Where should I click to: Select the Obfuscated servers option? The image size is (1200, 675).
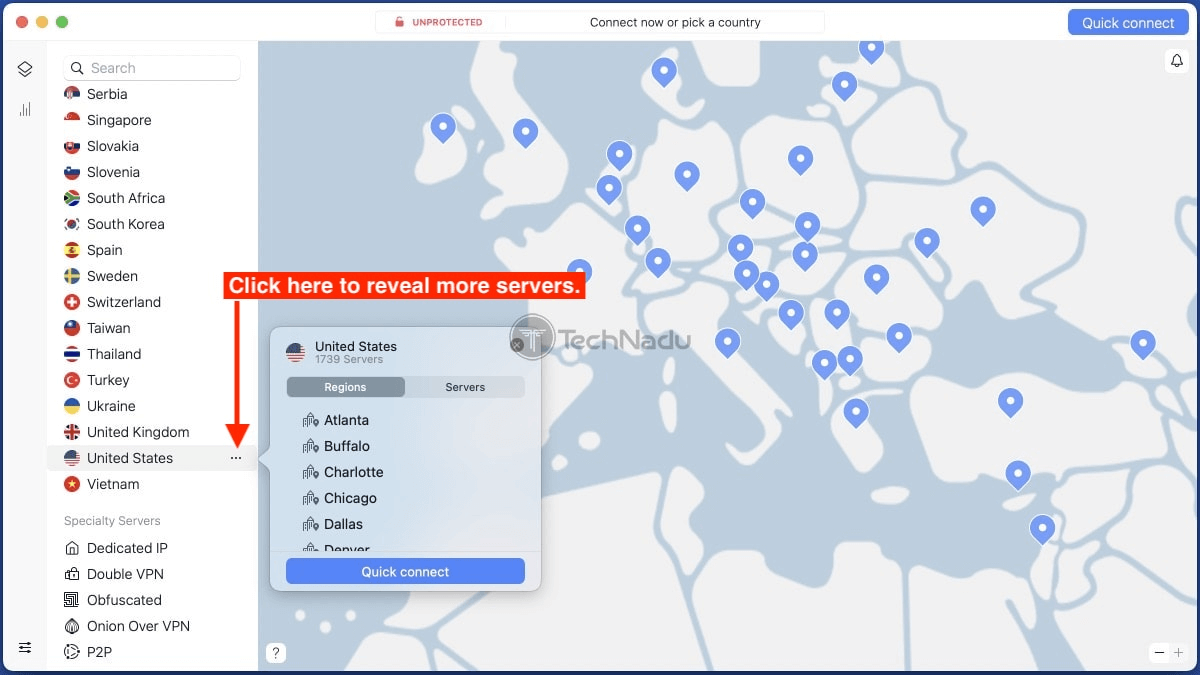click(x=125, y=600)
